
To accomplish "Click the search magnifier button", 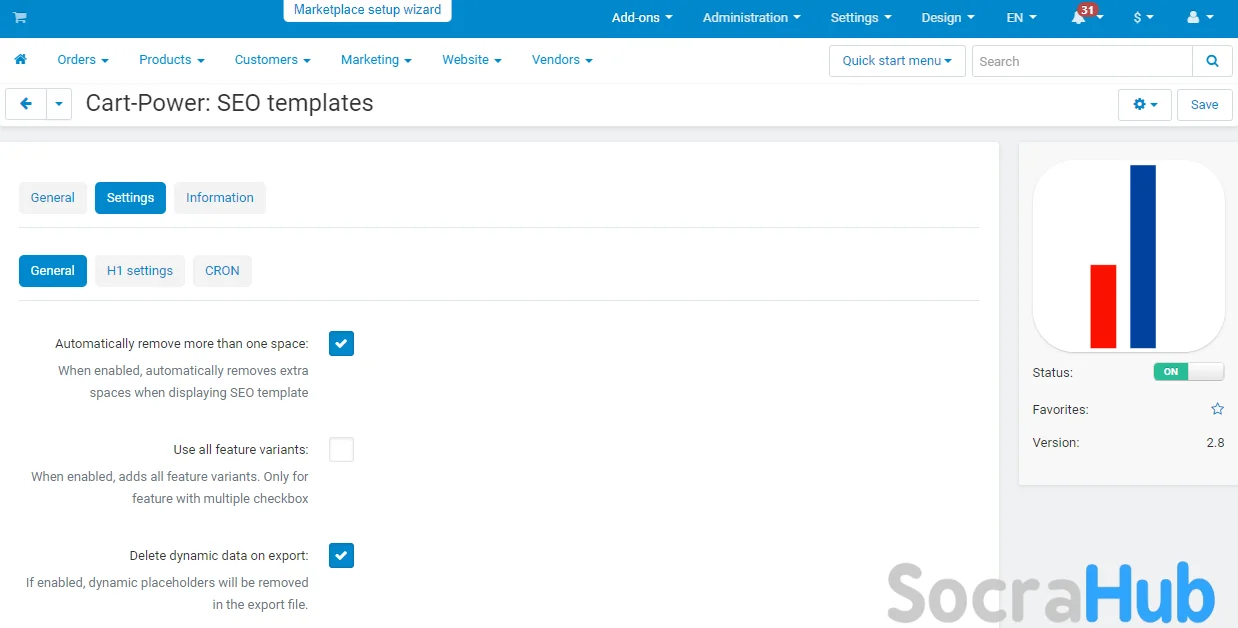I will (1212, 61).
